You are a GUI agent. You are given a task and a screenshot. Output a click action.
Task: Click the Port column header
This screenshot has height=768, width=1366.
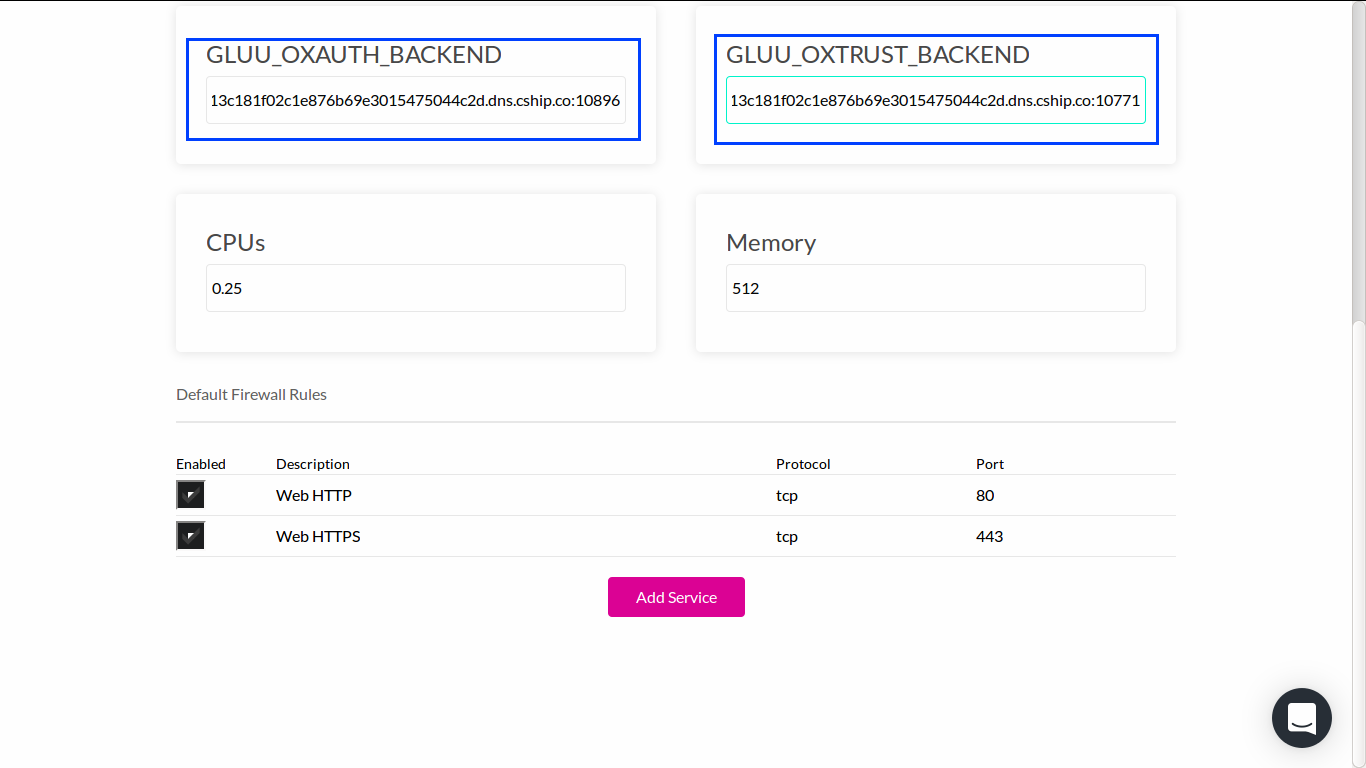tap(989, 464)
